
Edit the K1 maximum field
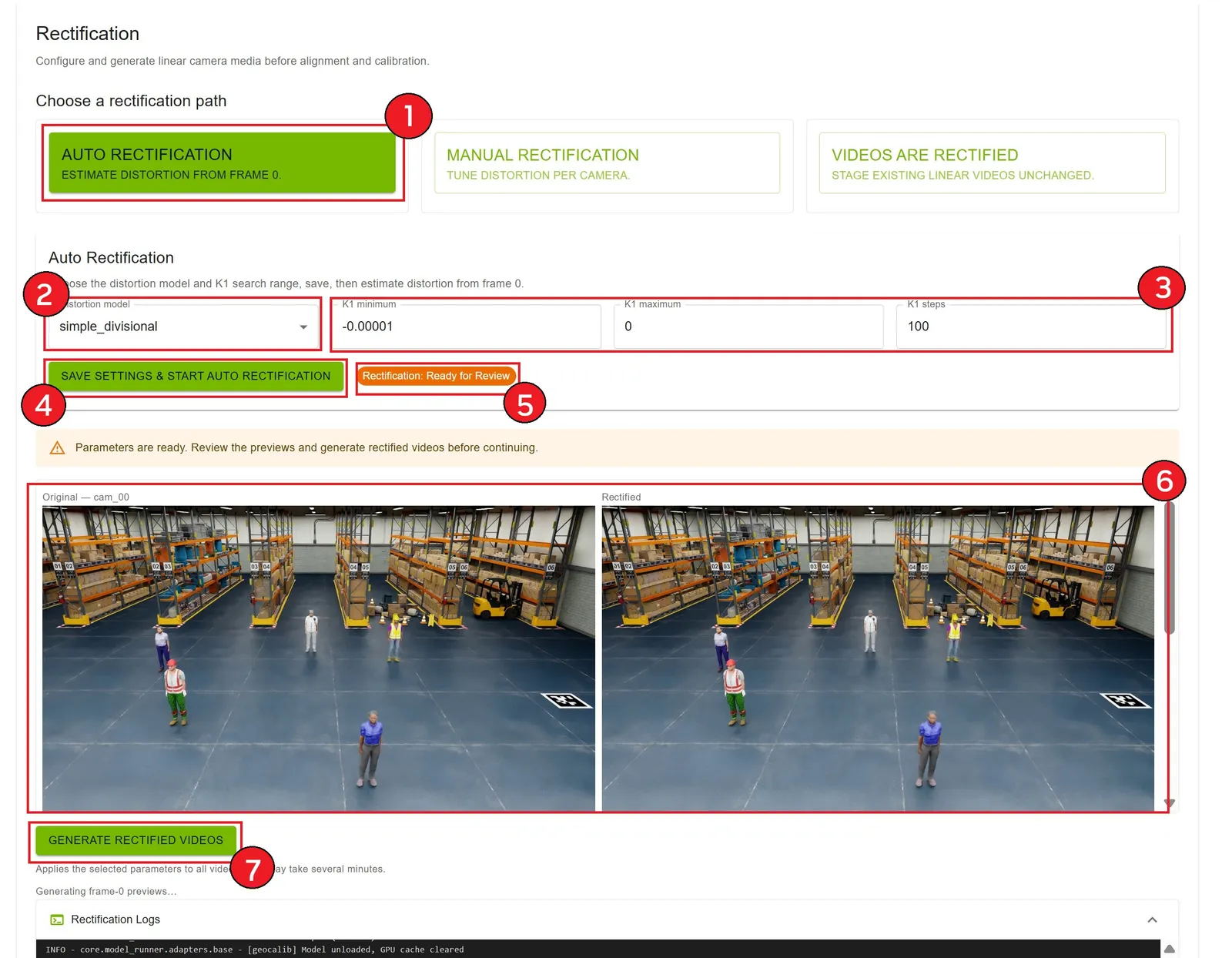(x=748, y=327)
